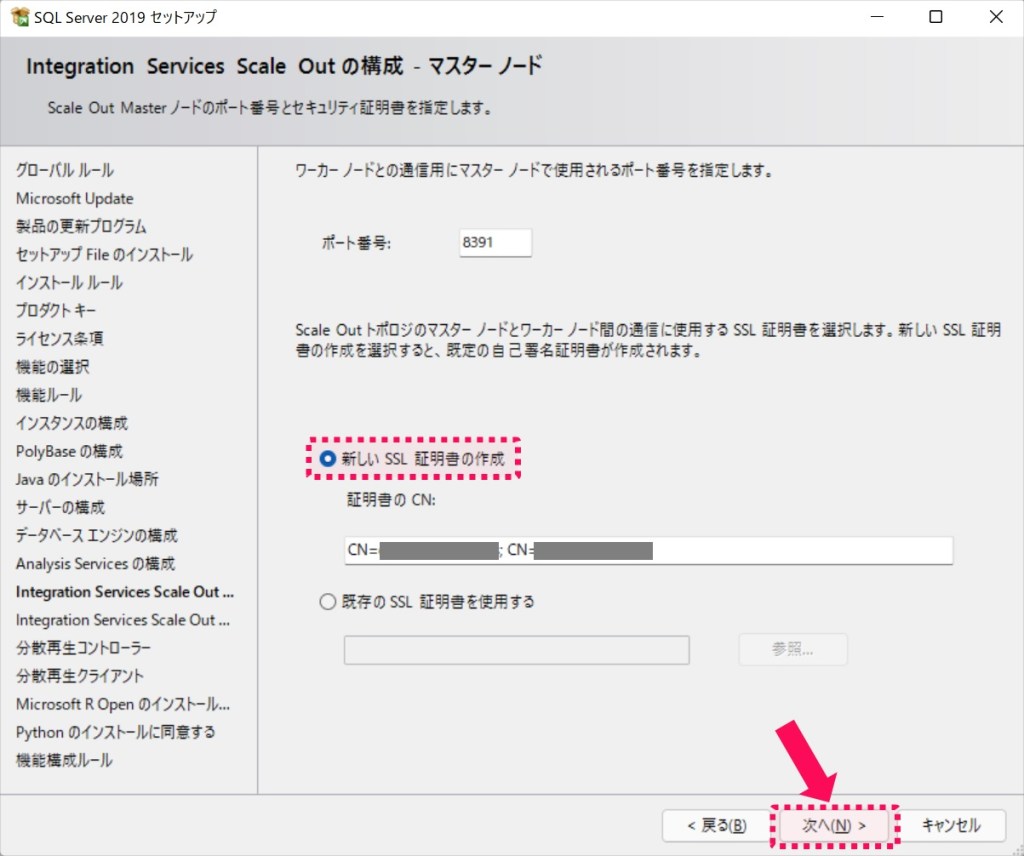
Task: Select the bold Integration Services Scale Out step
Action: tap(125, 592)
